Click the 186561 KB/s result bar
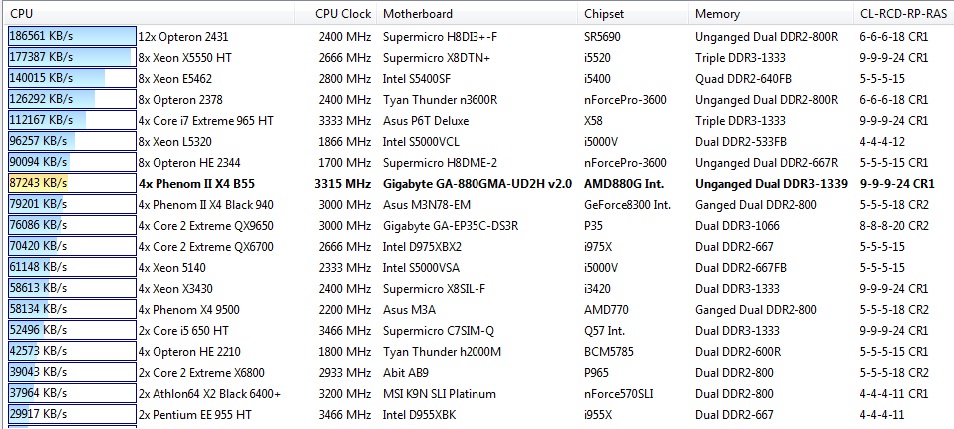Image resolution: width=954 pixels, height=429 pixels. (70, 36)
